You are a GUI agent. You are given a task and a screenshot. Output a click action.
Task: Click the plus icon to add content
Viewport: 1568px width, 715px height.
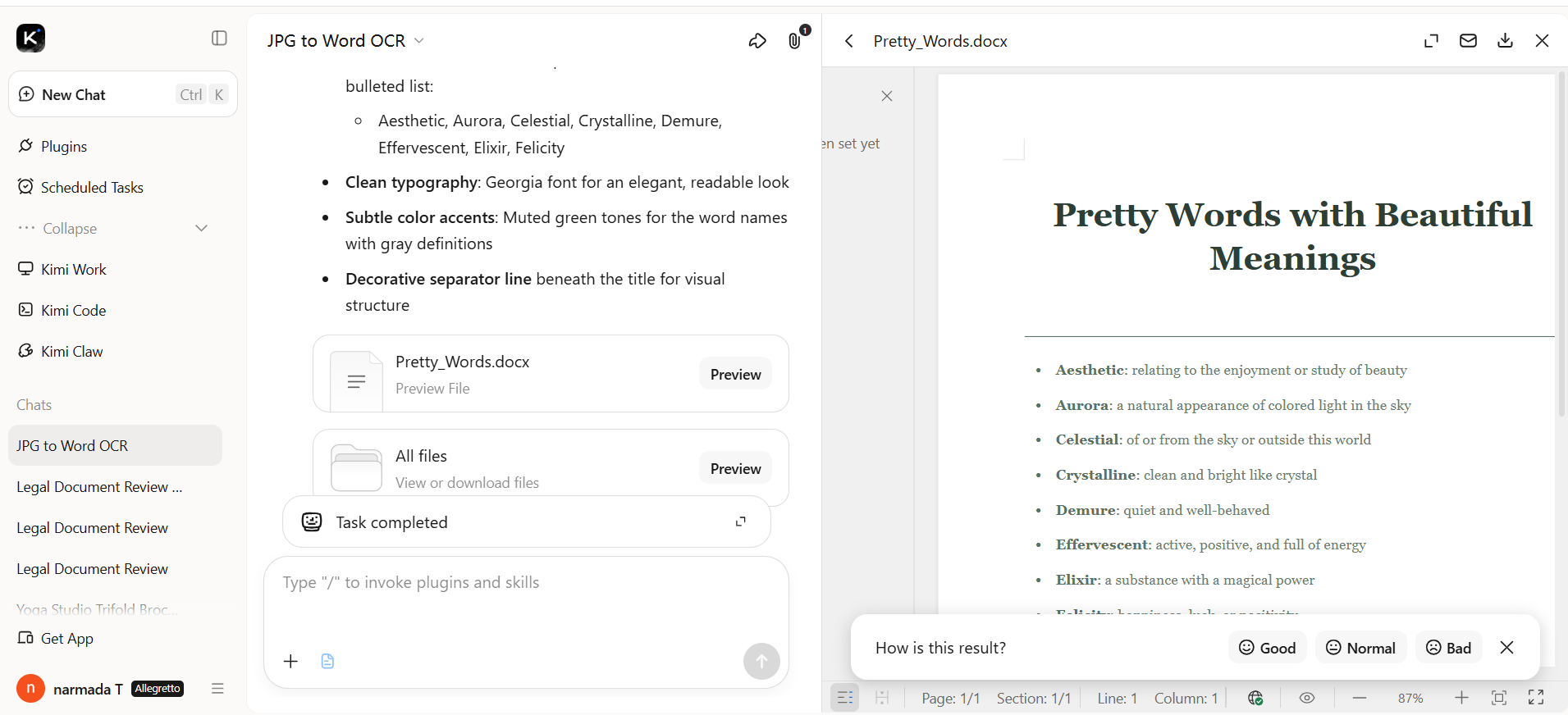pos(290,661)
